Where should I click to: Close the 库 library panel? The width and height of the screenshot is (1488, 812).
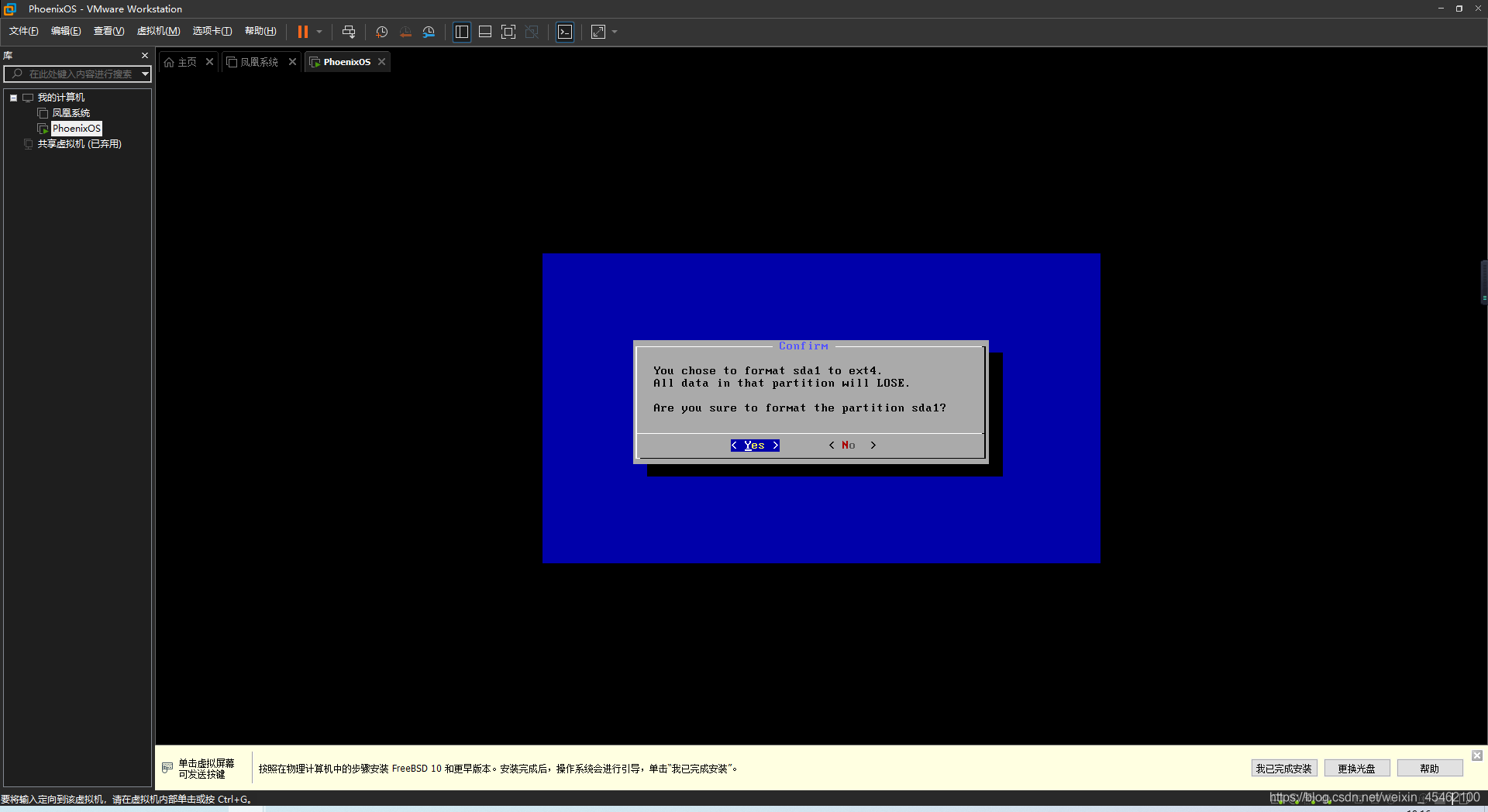[144, 56]
